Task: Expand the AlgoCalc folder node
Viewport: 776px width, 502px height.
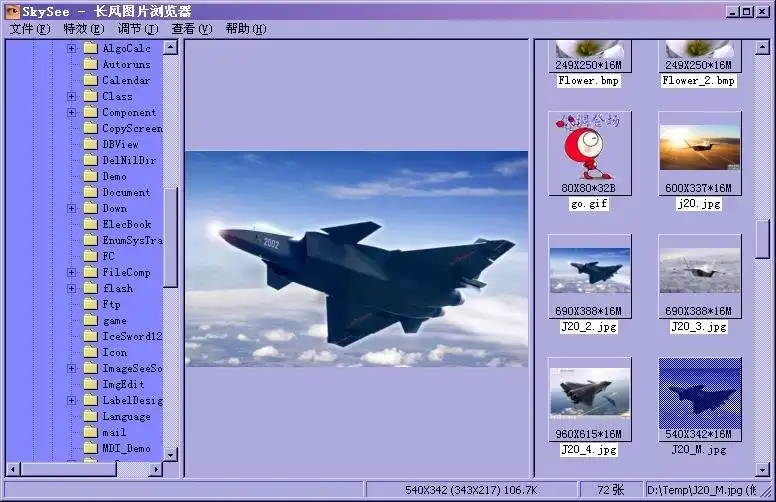Action: click(72, 48)
